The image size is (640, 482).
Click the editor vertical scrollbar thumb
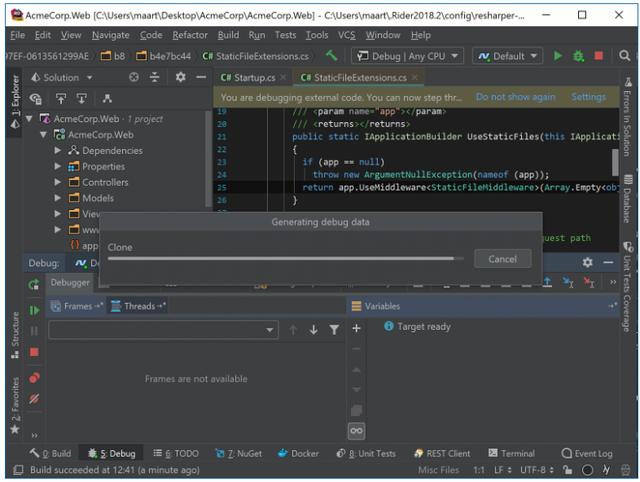click(615, 162)
